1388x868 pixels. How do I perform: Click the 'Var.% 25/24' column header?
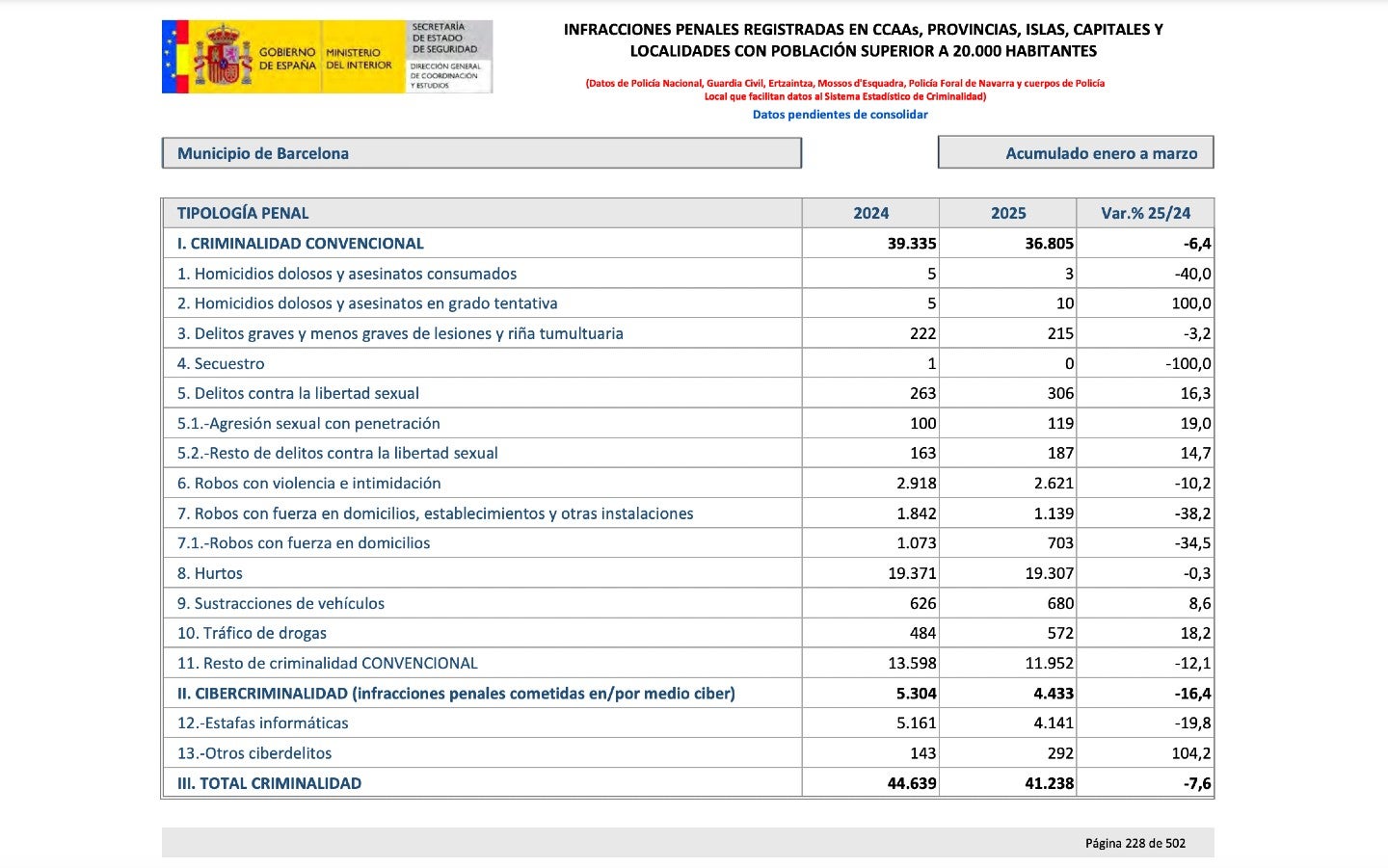click(x=1145, y=213)
